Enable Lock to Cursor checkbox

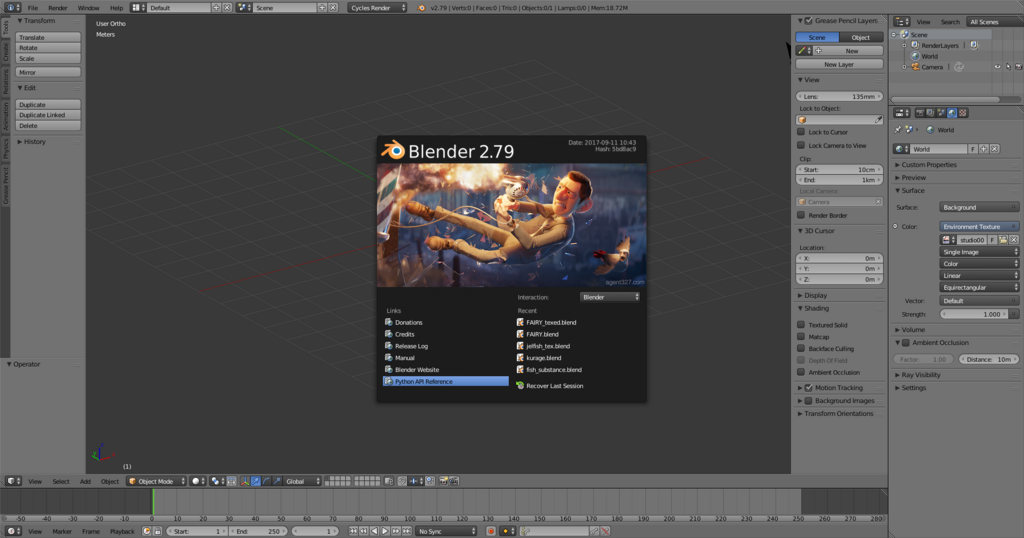801,132
